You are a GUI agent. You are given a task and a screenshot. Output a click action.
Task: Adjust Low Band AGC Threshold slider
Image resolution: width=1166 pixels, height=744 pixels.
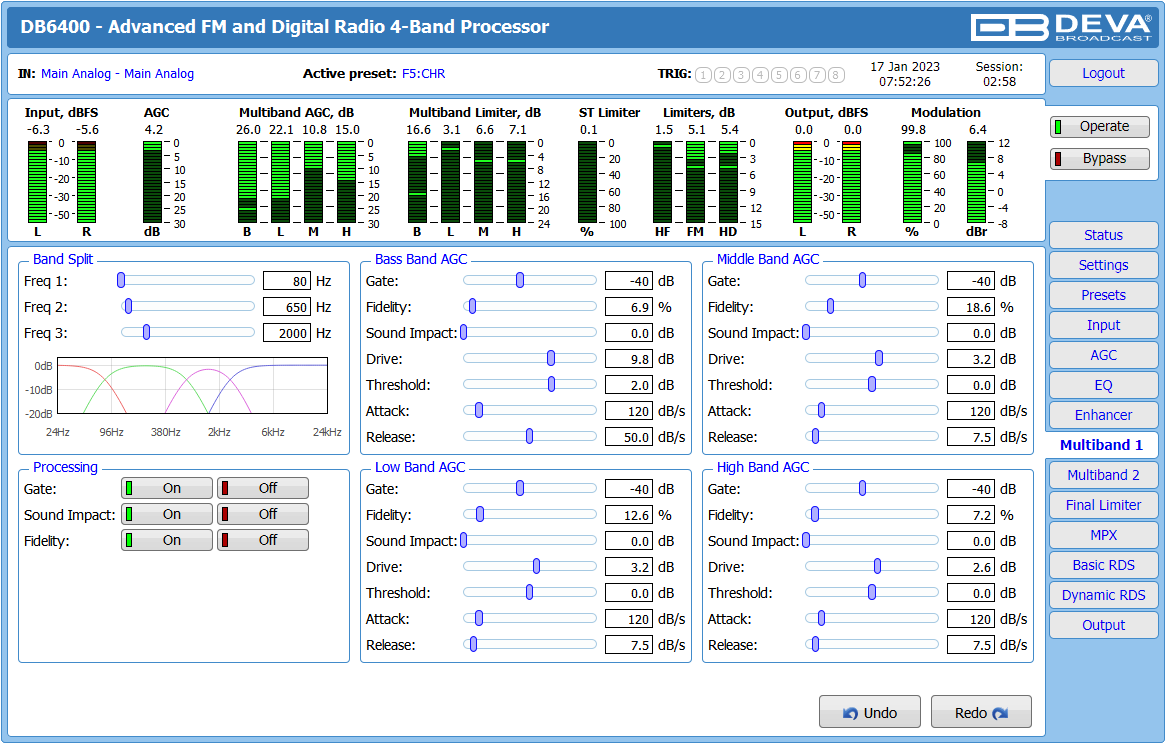pos(529,592)
